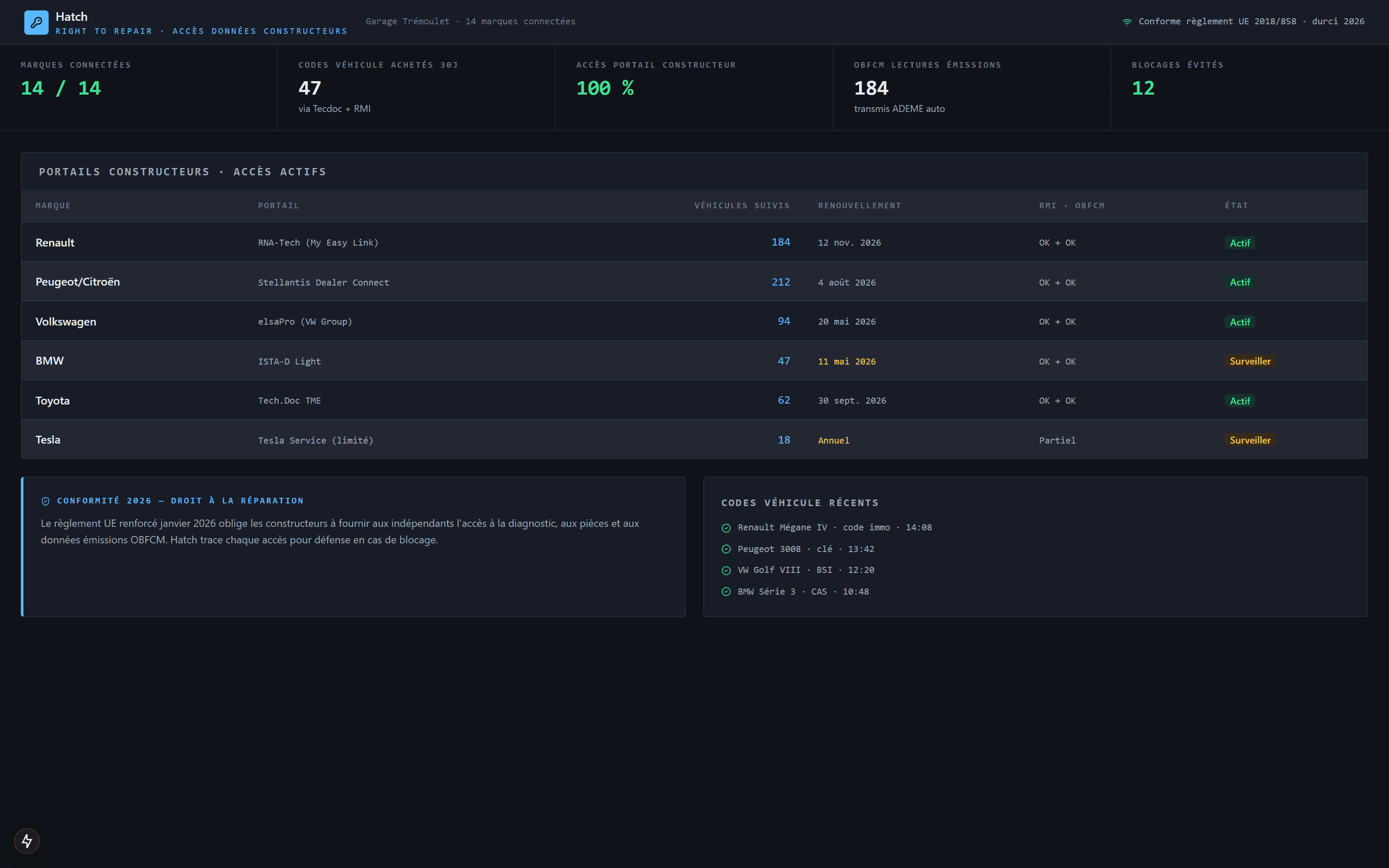Viewport: 1389px width, 868px height.
Task: Click the VW Golf VIII BSI entry
Action: 806,570
